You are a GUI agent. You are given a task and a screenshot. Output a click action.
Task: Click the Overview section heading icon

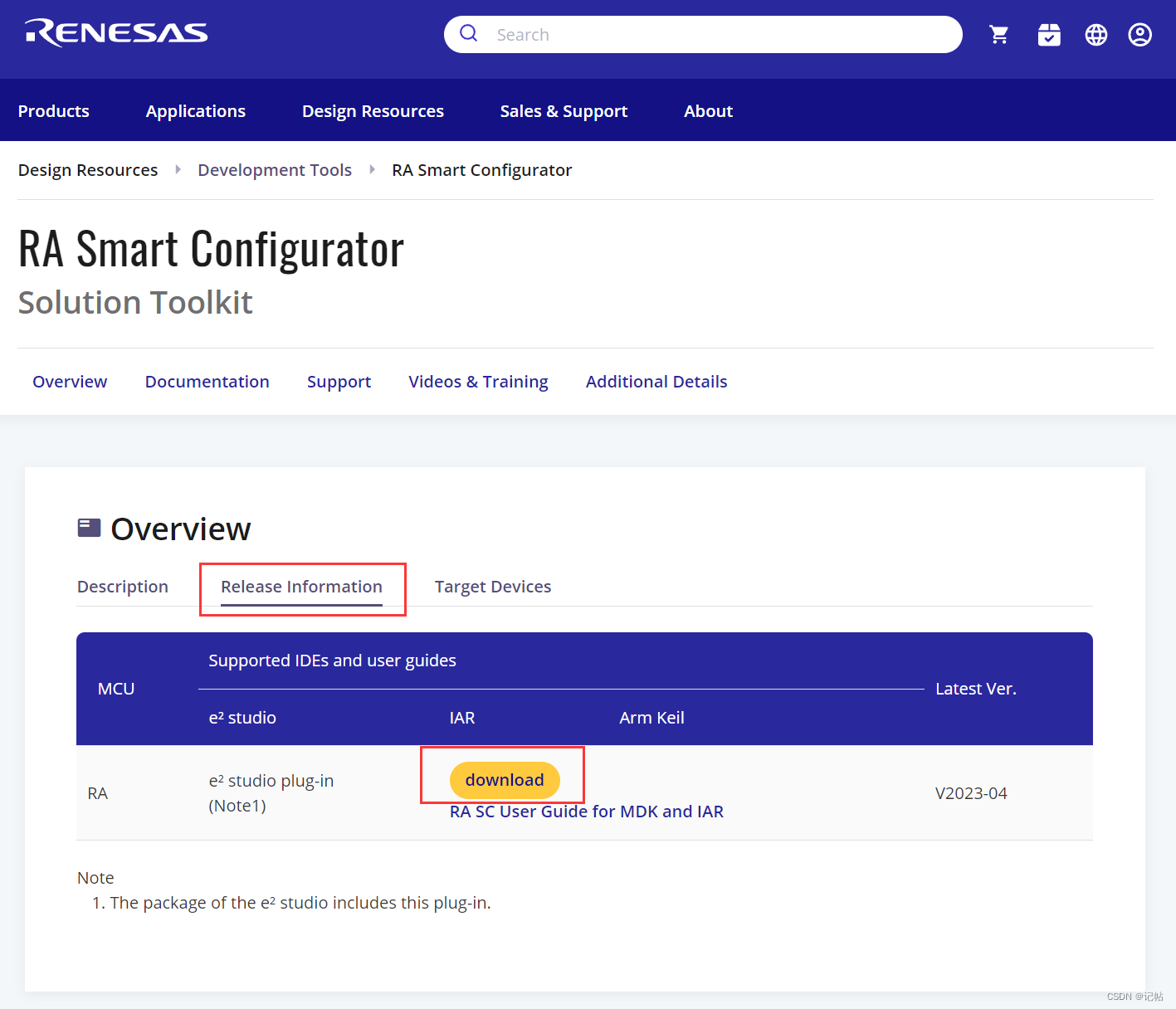tap(89, 528)
